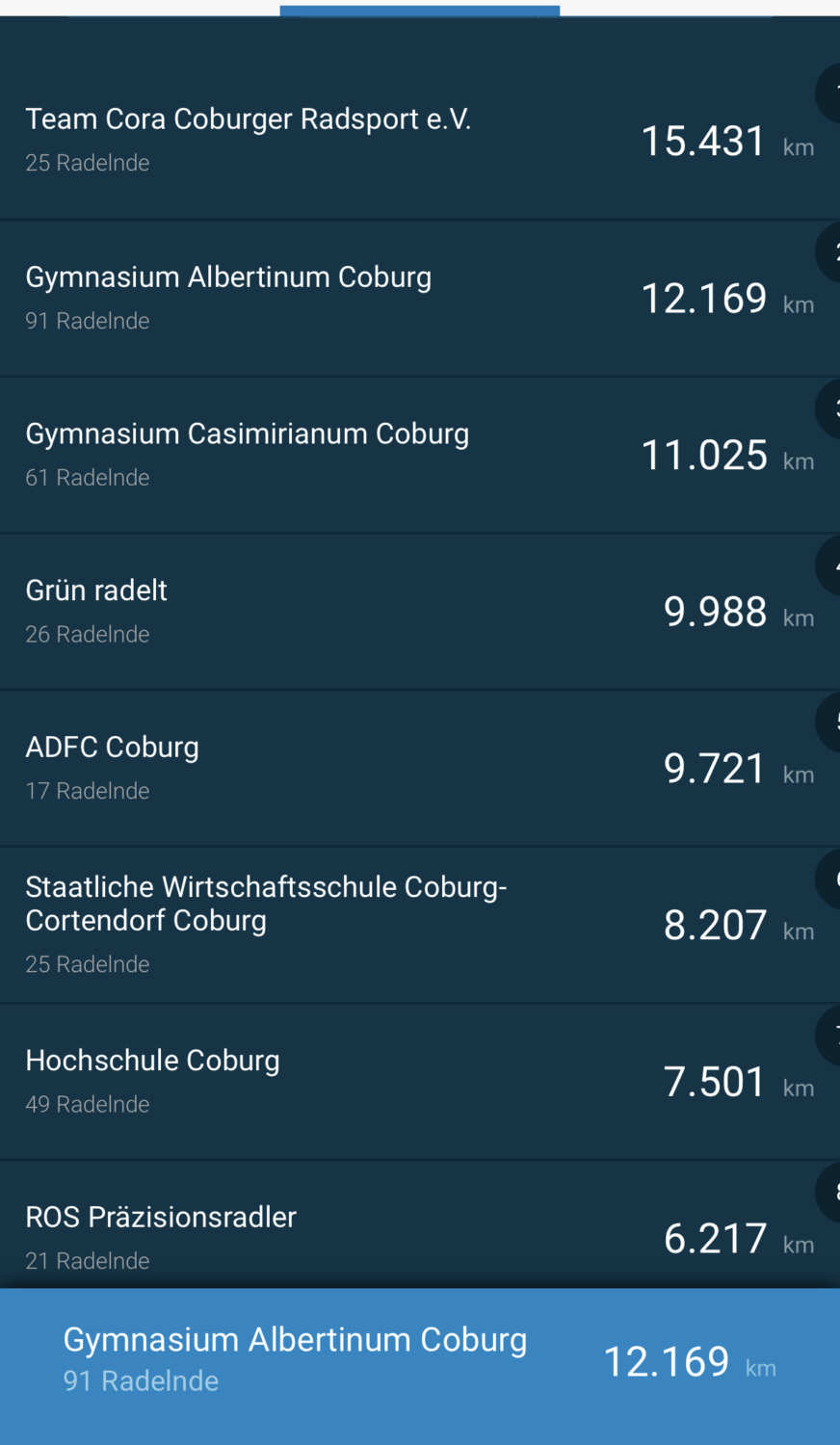Select Gymnasium Albertinum Coburg in the ranking list

tap(228, 277)
